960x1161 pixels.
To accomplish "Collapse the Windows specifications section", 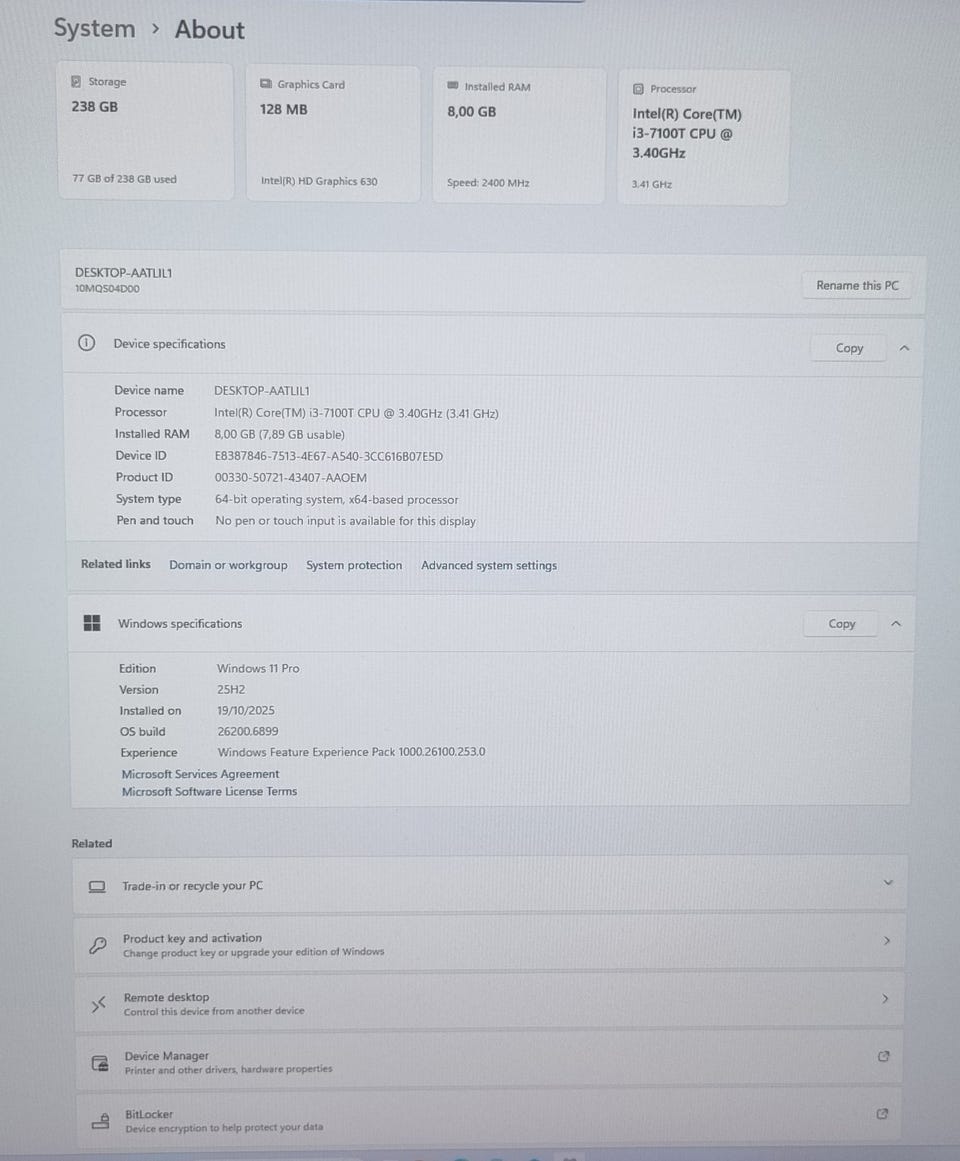I will pyautogui.click(x=896, y=623).
